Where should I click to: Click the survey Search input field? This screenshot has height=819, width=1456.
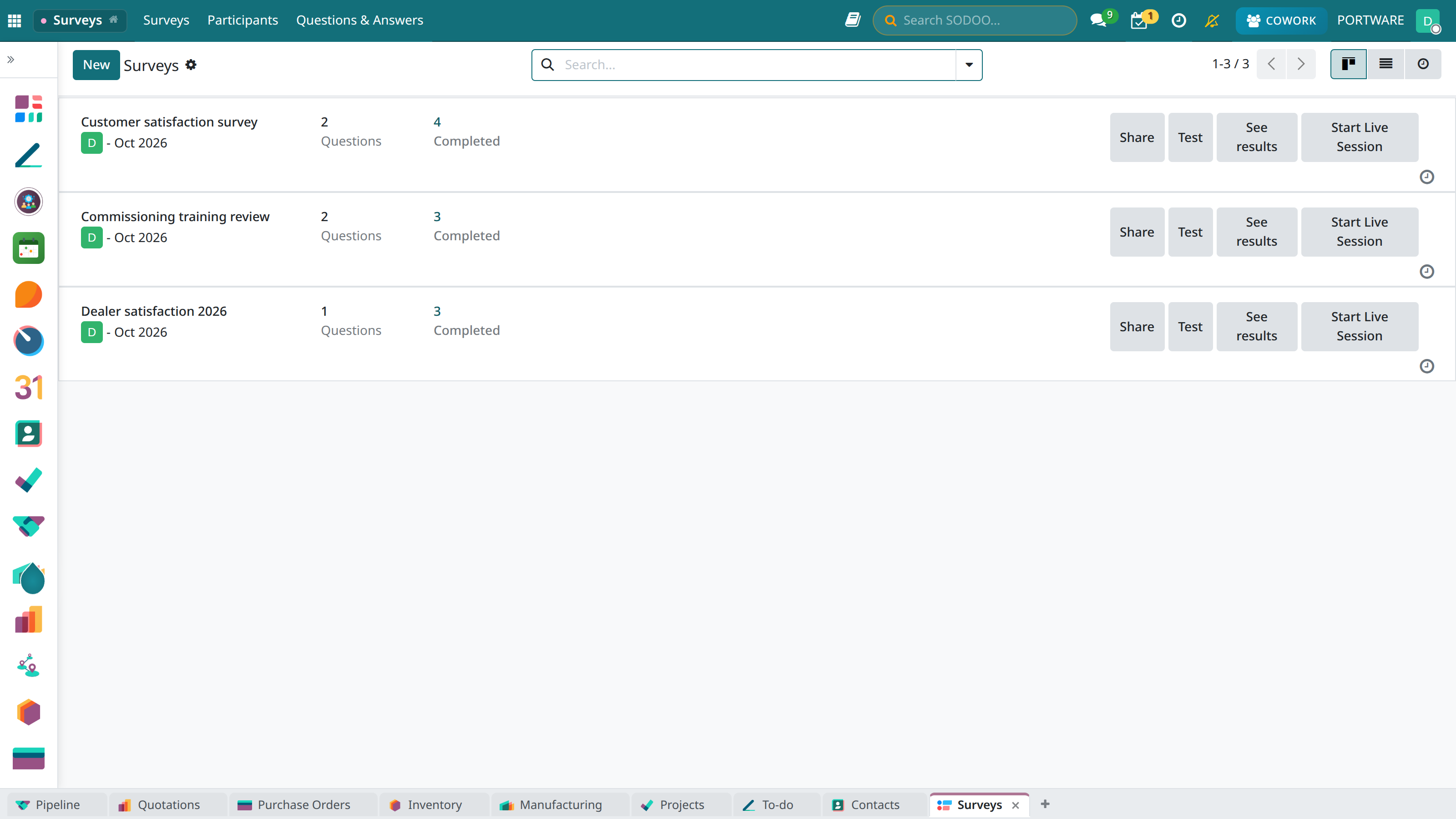tap(757, 65)
